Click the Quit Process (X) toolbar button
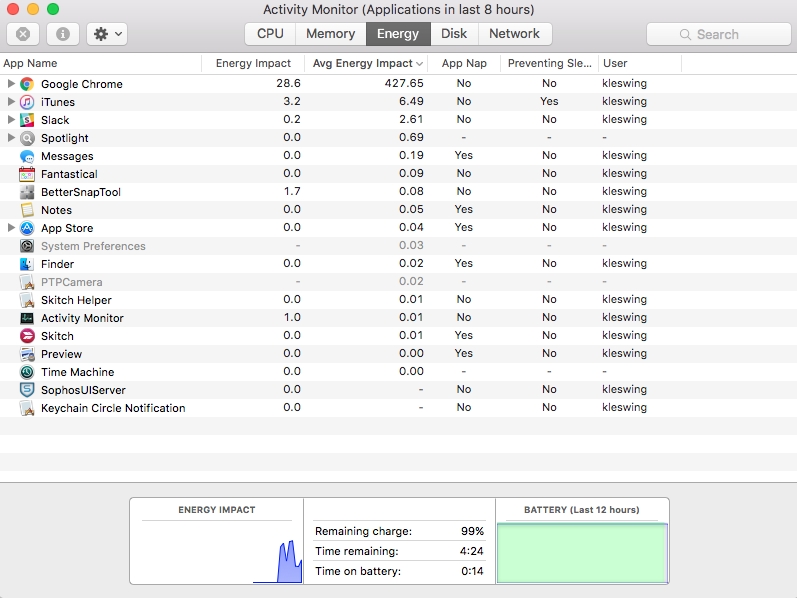Screen dimensions: 797x598 coord(23,34)
